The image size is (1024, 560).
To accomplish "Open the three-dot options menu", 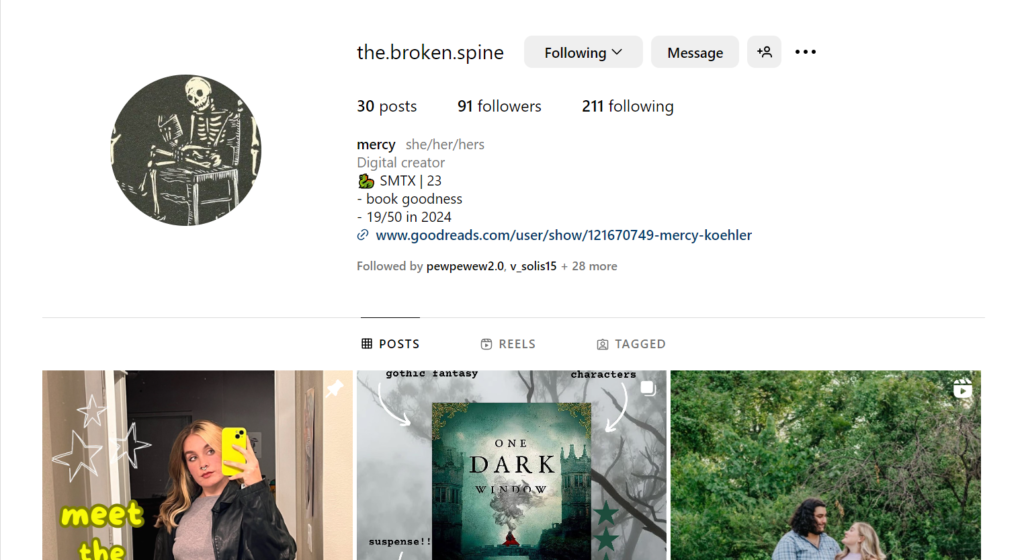I will 805,52.
